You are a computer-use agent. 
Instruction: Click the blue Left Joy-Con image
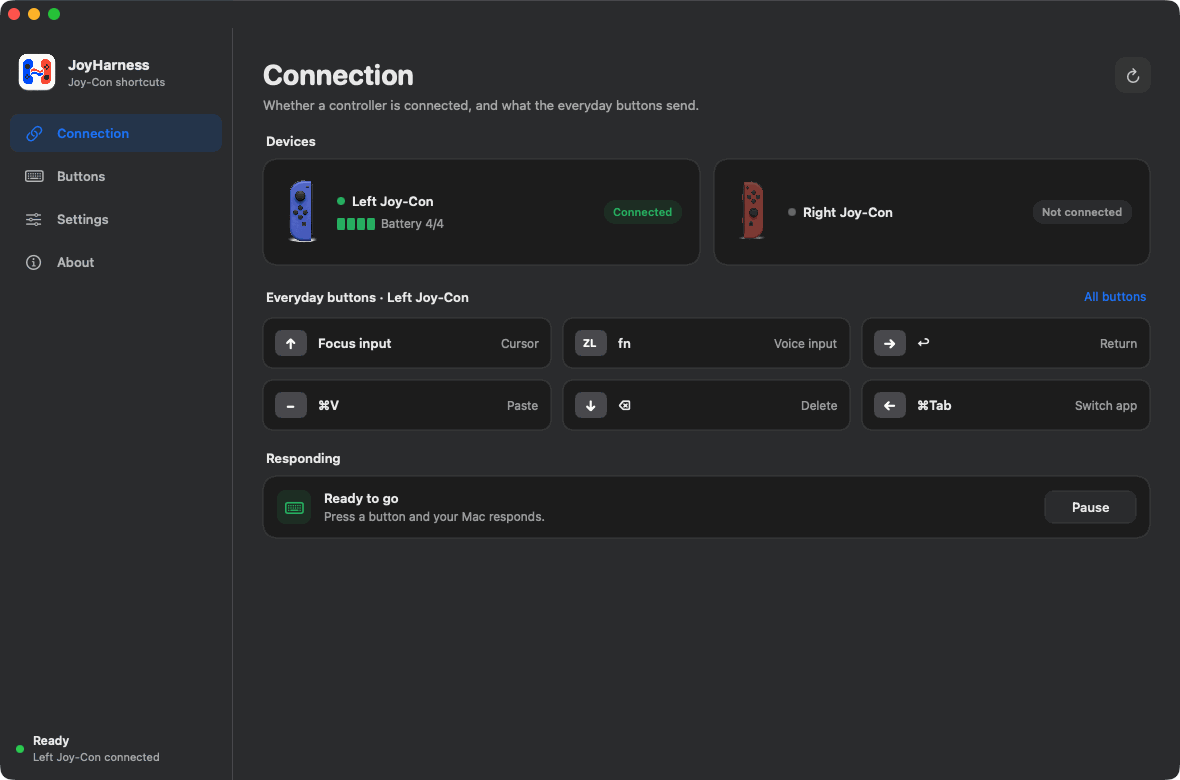coord(301,211)
